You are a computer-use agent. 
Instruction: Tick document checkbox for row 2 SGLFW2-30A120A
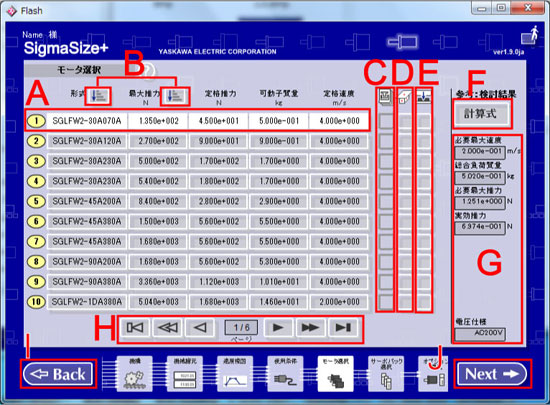386,141
